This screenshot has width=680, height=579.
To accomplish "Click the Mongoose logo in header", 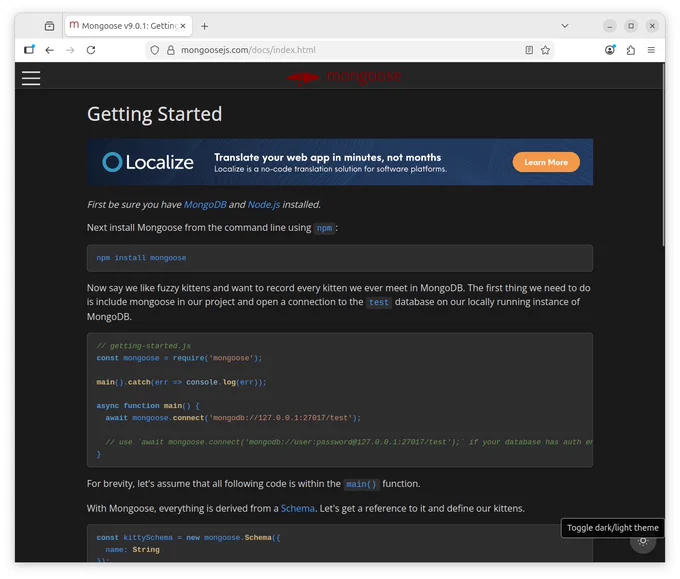I will pos(343,77).
